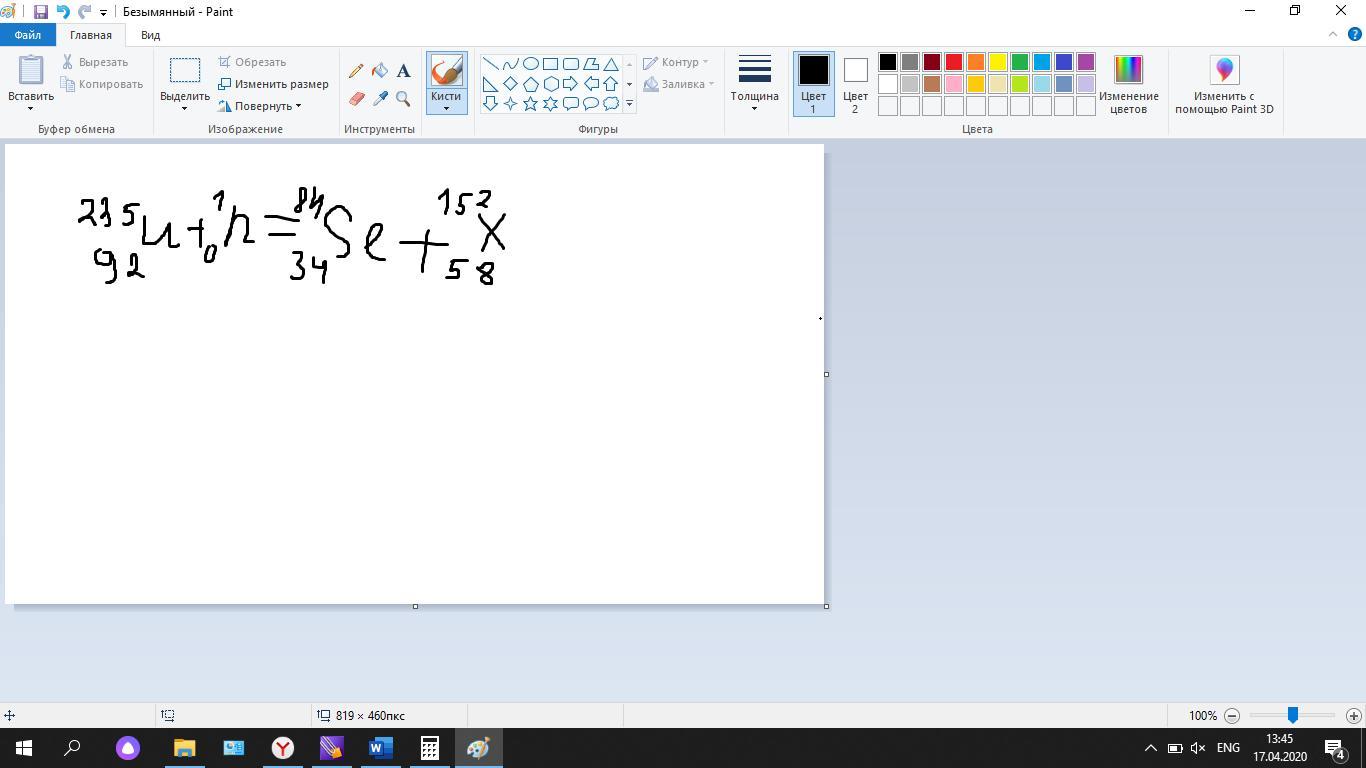Click the Save icon in title bar
1366x768 pixels.
(x=41, y=12)
